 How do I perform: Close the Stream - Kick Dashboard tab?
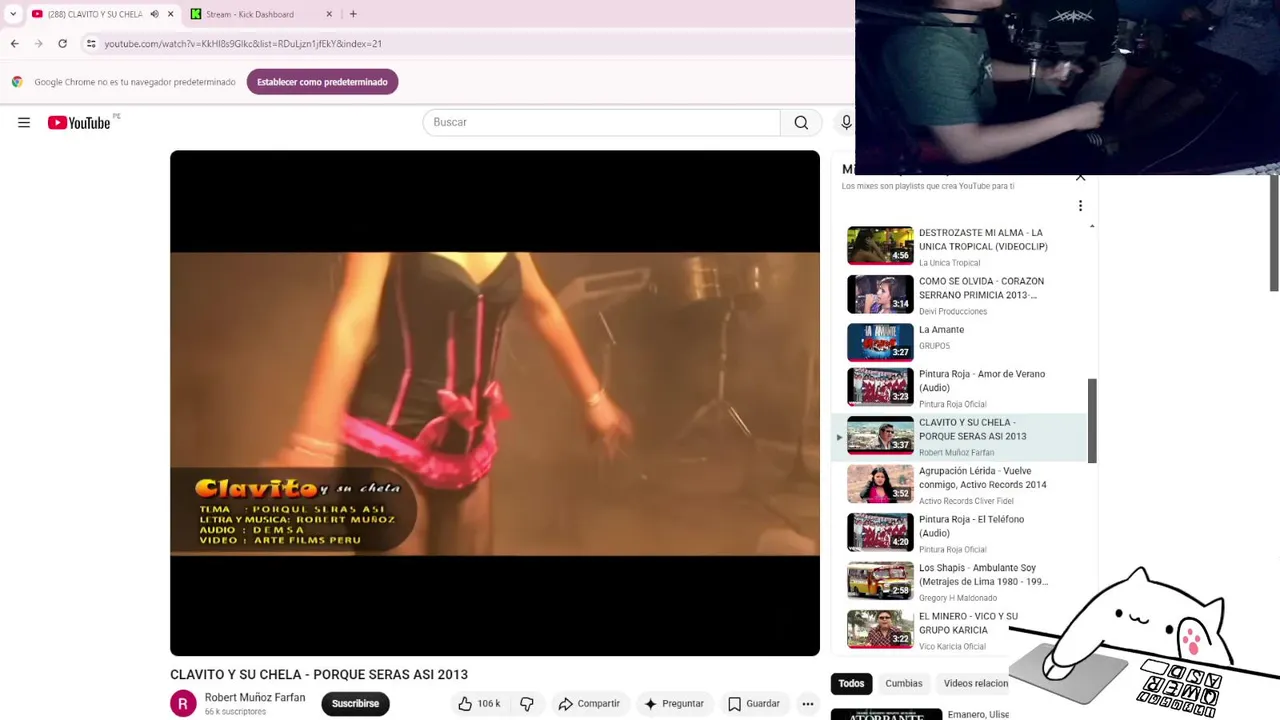pos(330,14)
